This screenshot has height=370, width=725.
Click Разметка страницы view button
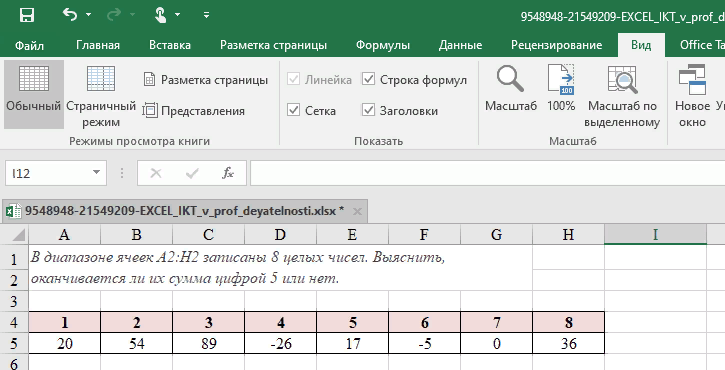(x=205, y=80)
